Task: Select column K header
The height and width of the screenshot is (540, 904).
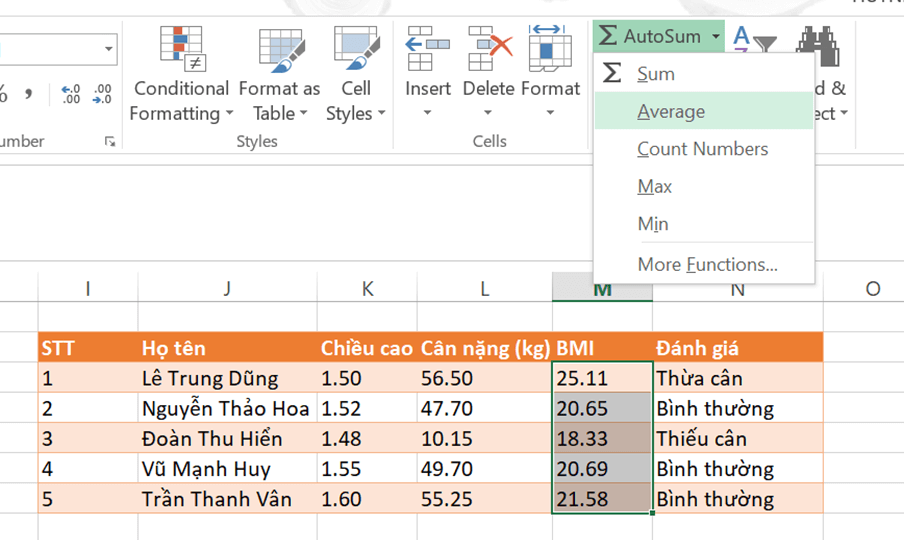Action: pyautogui.click(x=367, y=288)
